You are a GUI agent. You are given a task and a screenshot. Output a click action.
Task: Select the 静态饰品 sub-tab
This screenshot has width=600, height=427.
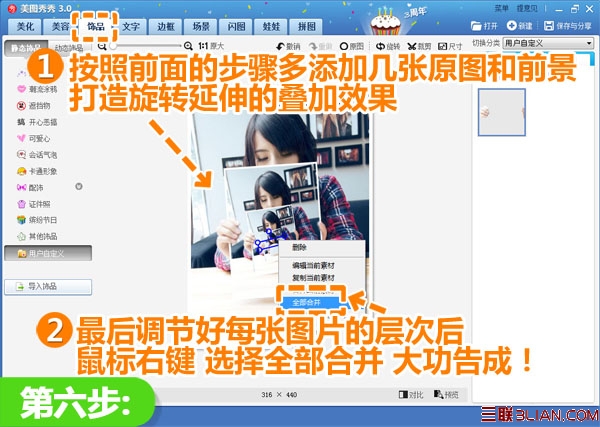pyautogui.click(x=26, y=48)
